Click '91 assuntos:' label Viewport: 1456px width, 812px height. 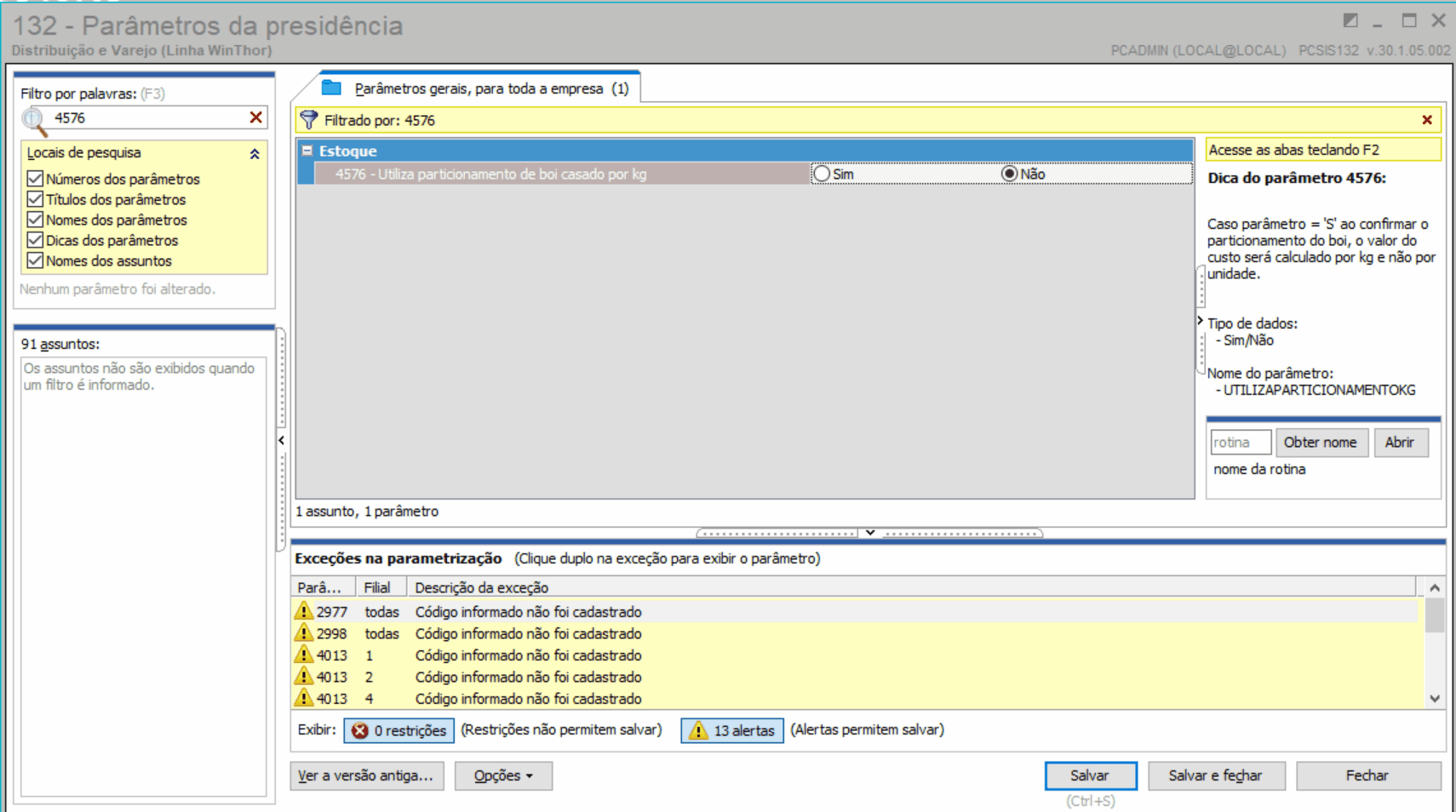[x=60, y=344]
